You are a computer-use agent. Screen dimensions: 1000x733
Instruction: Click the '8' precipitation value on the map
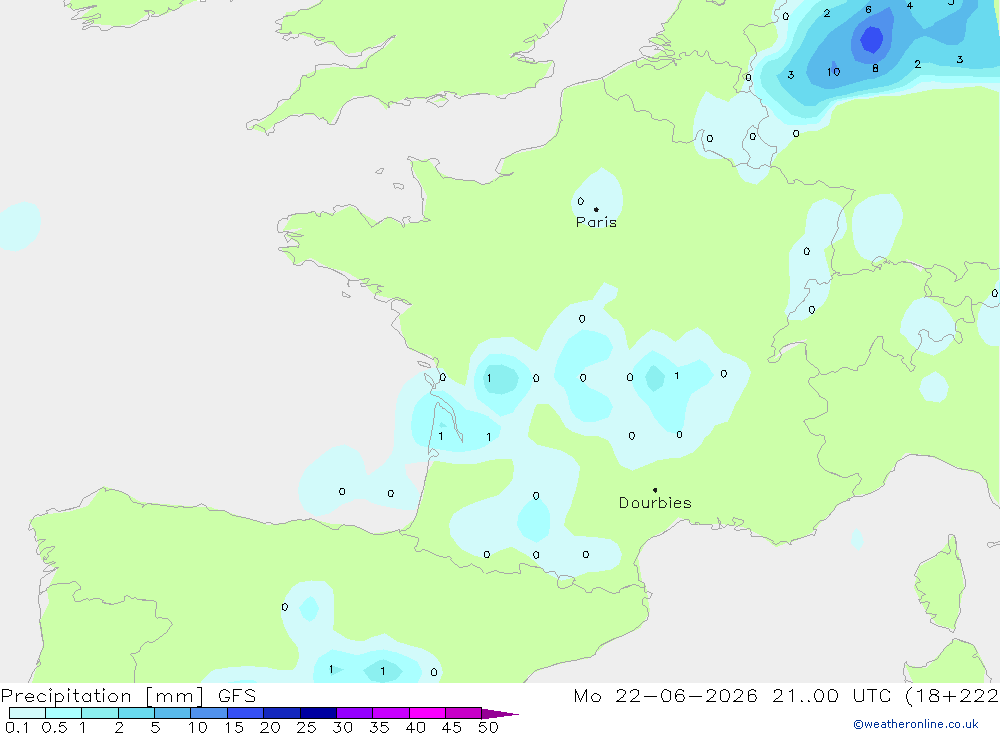tap(875, 68)
